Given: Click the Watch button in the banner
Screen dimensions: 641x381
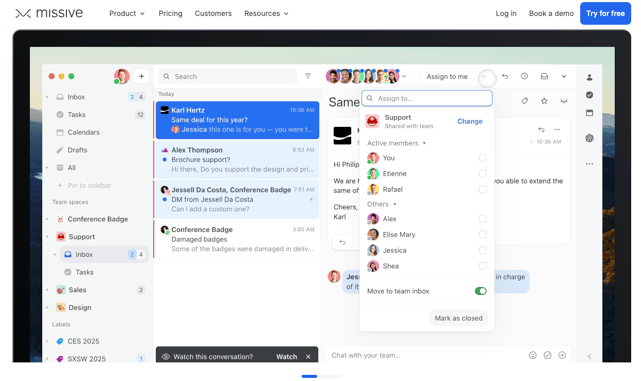Looking at the screenshot, I should (x=287, y=356).
